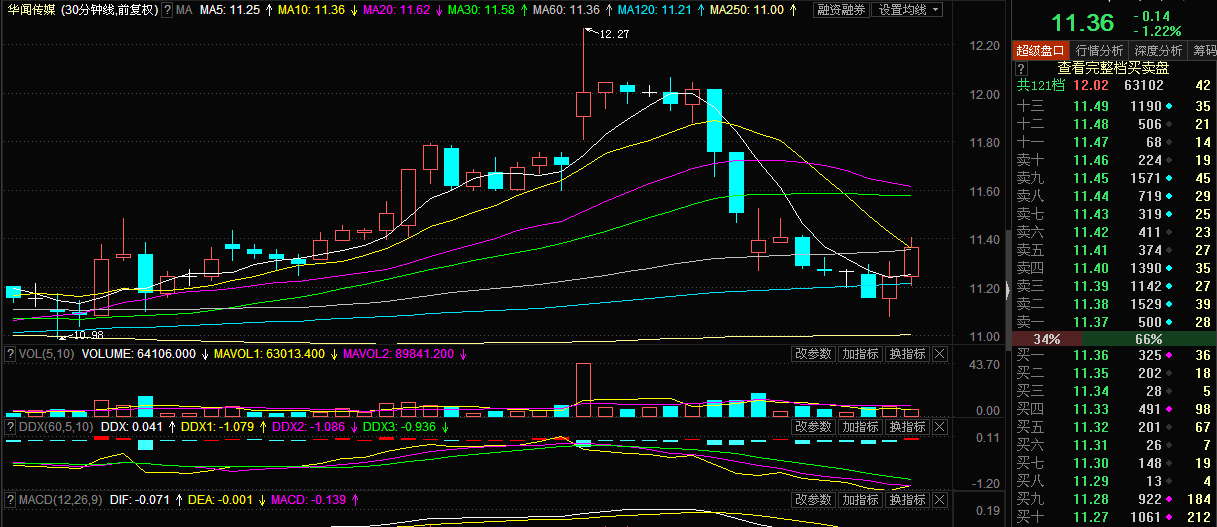The width and height of the screenshot is (1217, 527).
Task: Click 换指标 in DDX panel
Action: point(908,427)
